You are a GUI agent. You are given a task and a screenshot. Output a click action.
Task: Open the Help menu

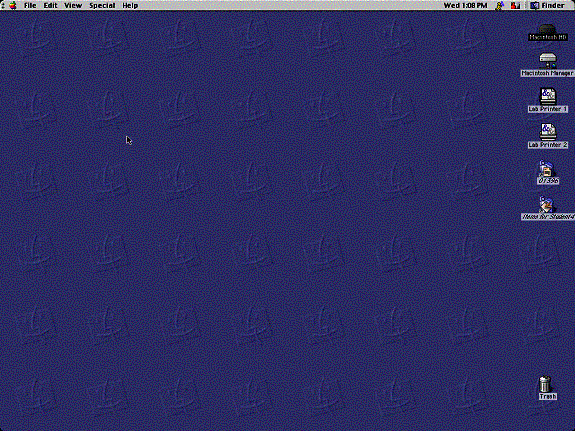click(130, 5)
